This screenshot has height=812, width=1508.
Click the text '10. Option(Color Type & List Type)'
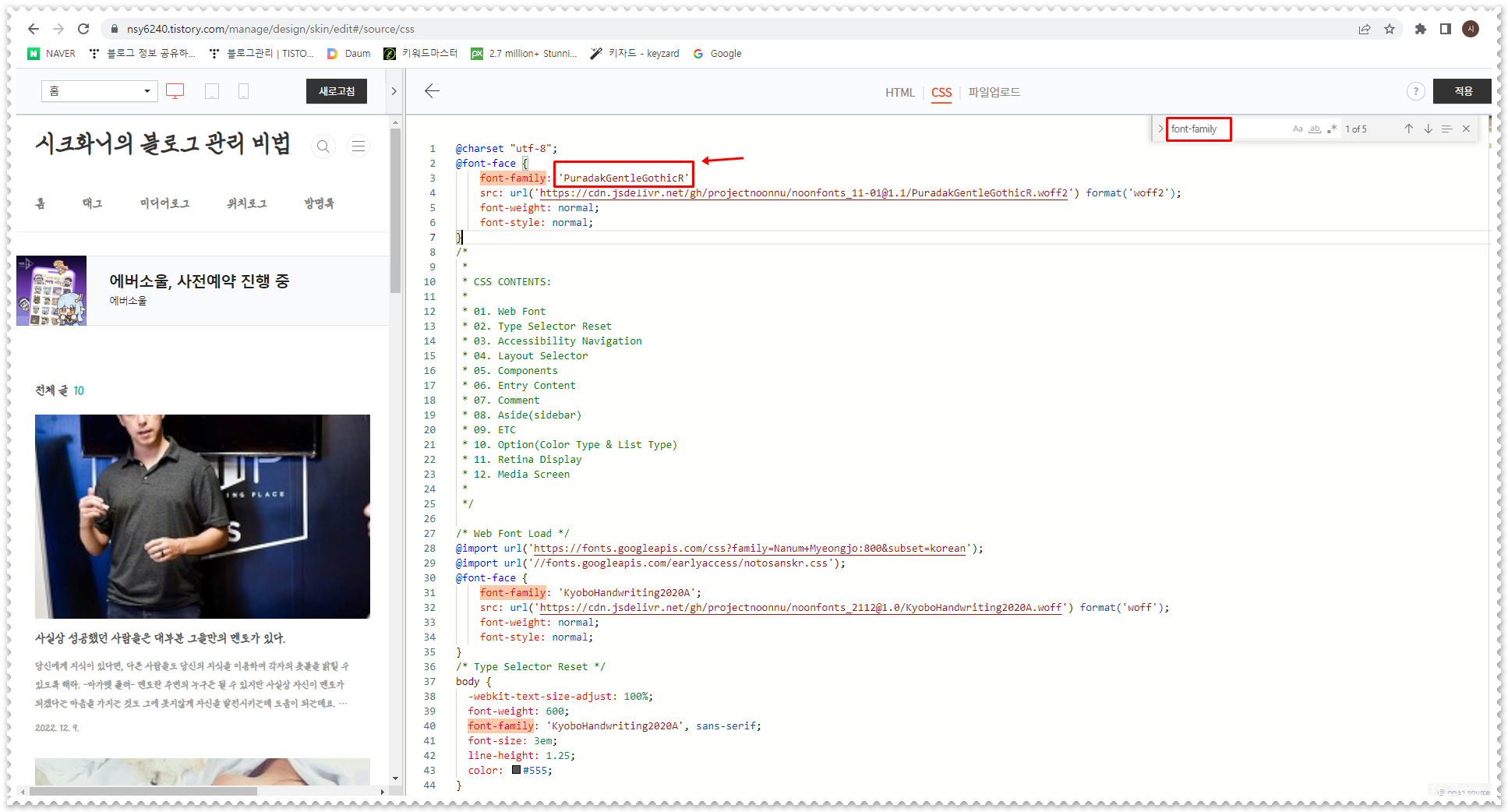(575, 445)
